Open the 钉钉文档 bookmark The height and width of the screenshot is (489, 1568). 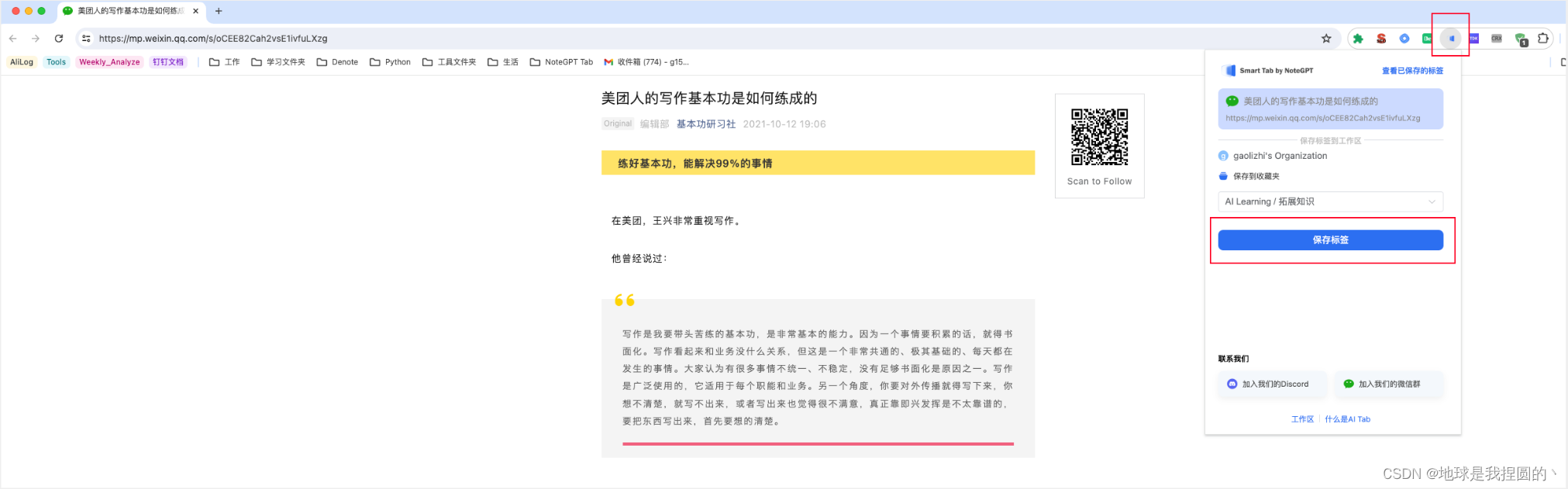click(x=168, y=62)
